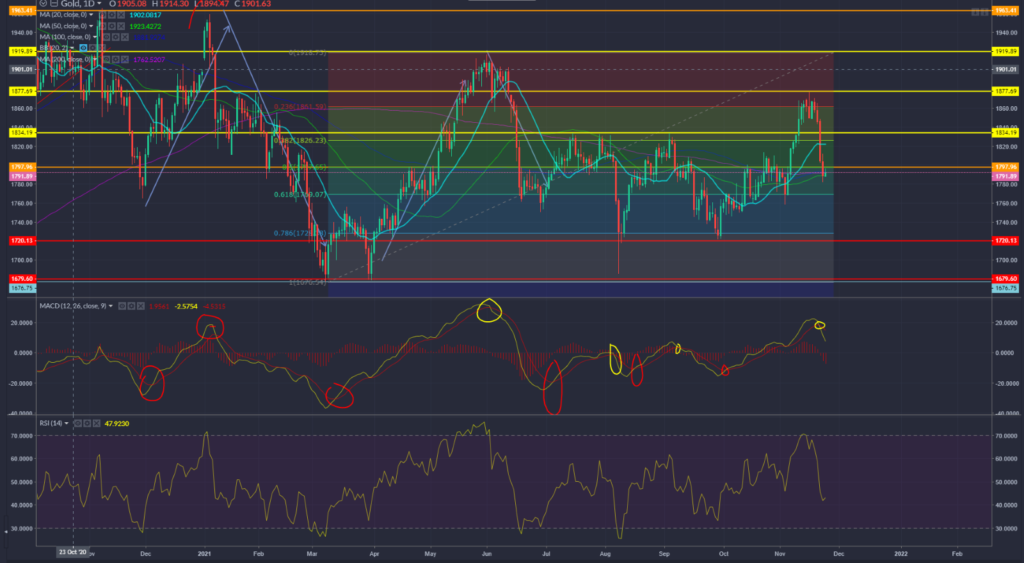Click the MA 20 value 1902.0817
This screenshot has width=1024, height=563.
[145, 14]
